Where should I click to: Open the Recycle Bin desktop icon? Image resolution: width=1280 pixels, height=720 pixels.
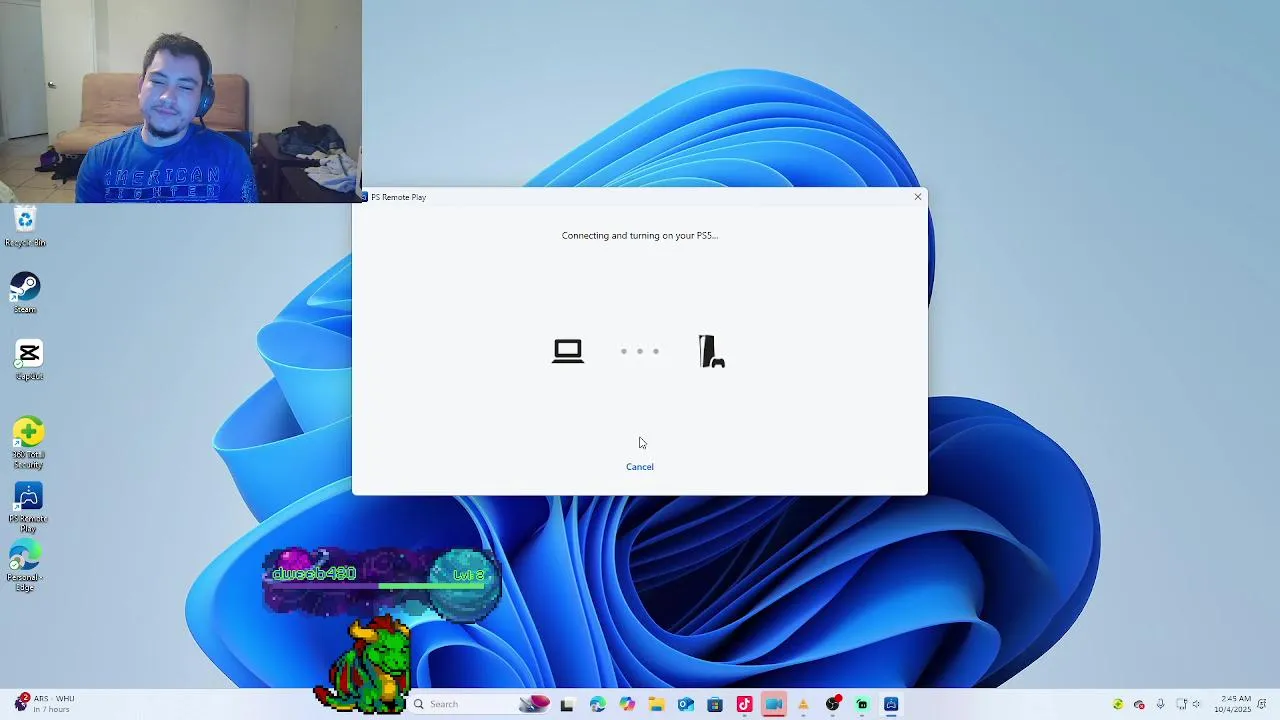pos(25,227)
